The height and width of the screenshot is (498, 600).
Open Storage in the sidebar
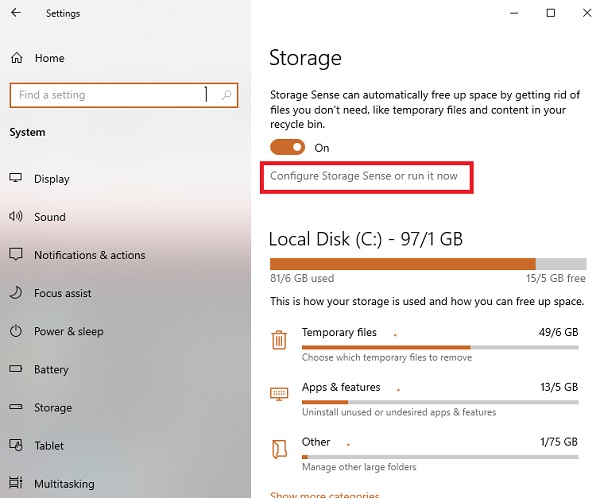[x=53, y=407]
